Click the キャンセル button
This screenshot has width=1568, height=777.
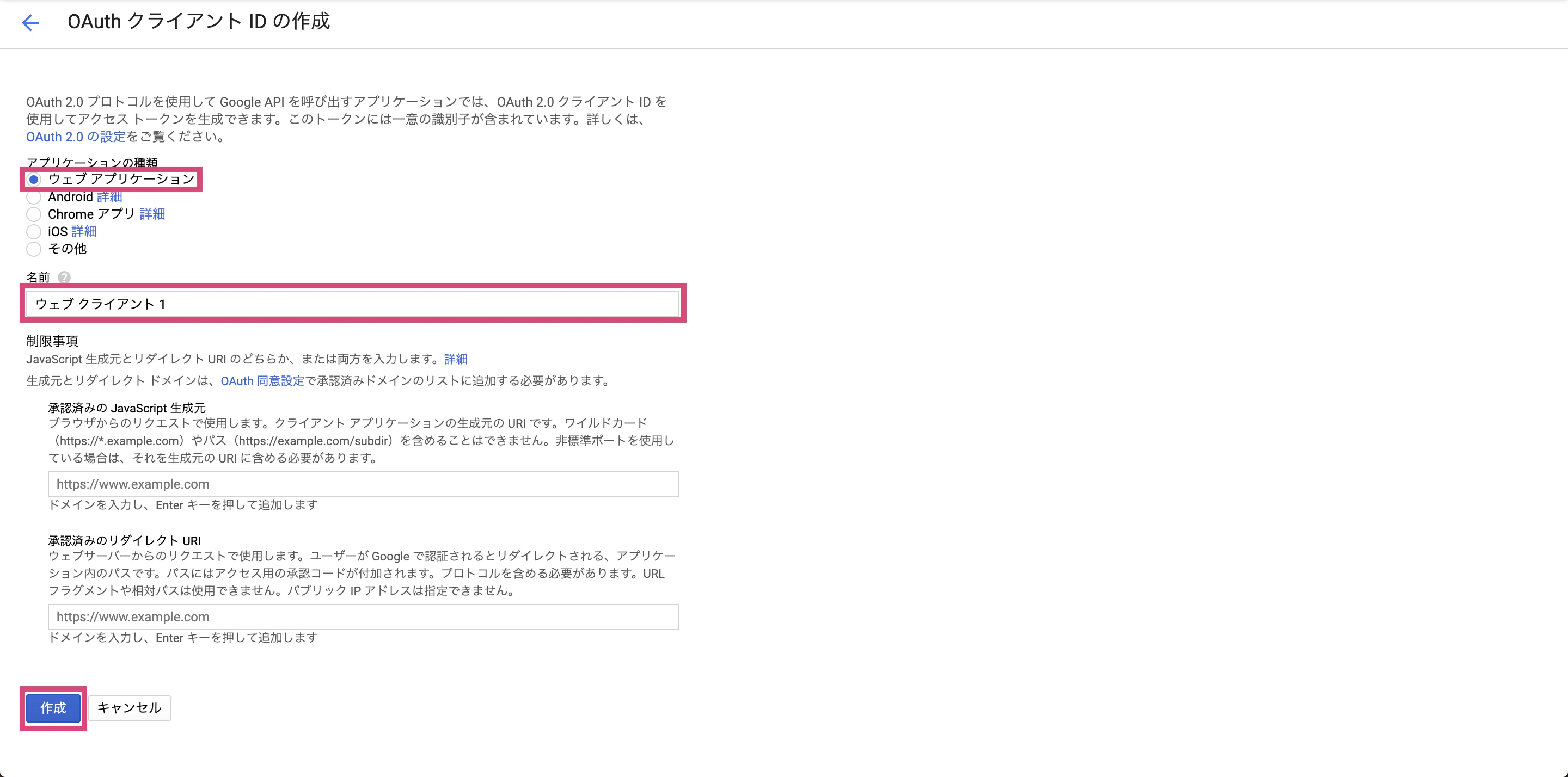pyautogui.click(x=130, y=708)
